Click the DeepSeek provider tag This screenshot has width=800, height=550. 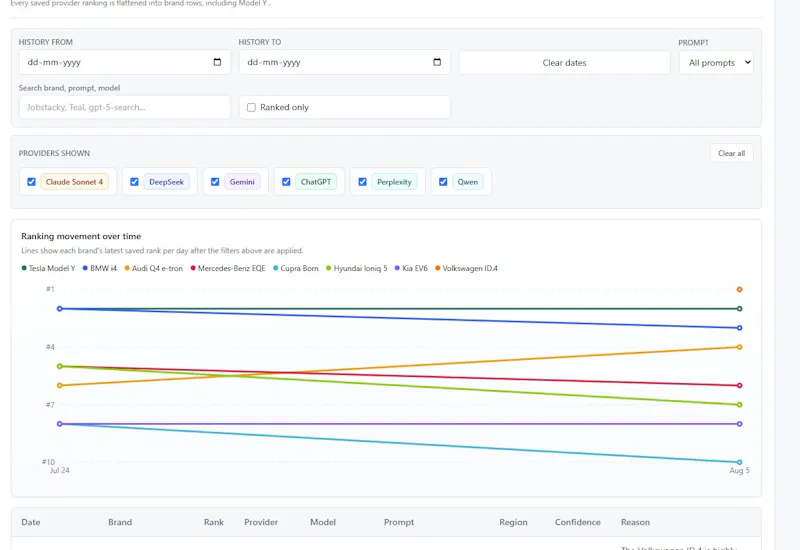click(166, 182)
